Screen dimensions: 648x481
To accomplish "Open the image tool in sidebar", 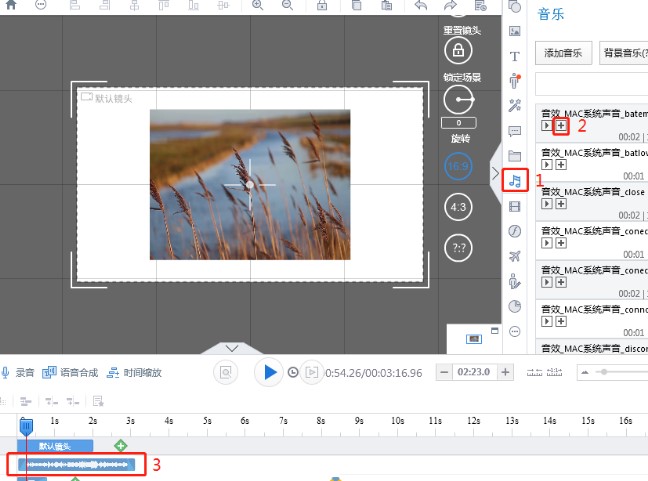I will 515,31.
